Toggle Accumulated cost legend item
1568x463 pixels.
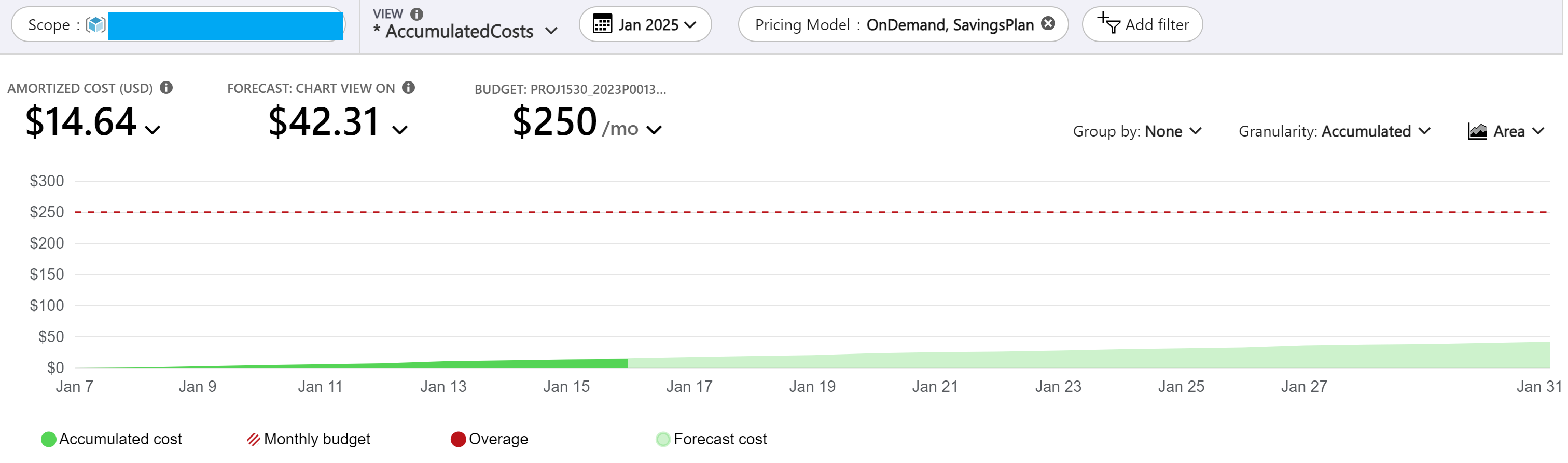112,439
